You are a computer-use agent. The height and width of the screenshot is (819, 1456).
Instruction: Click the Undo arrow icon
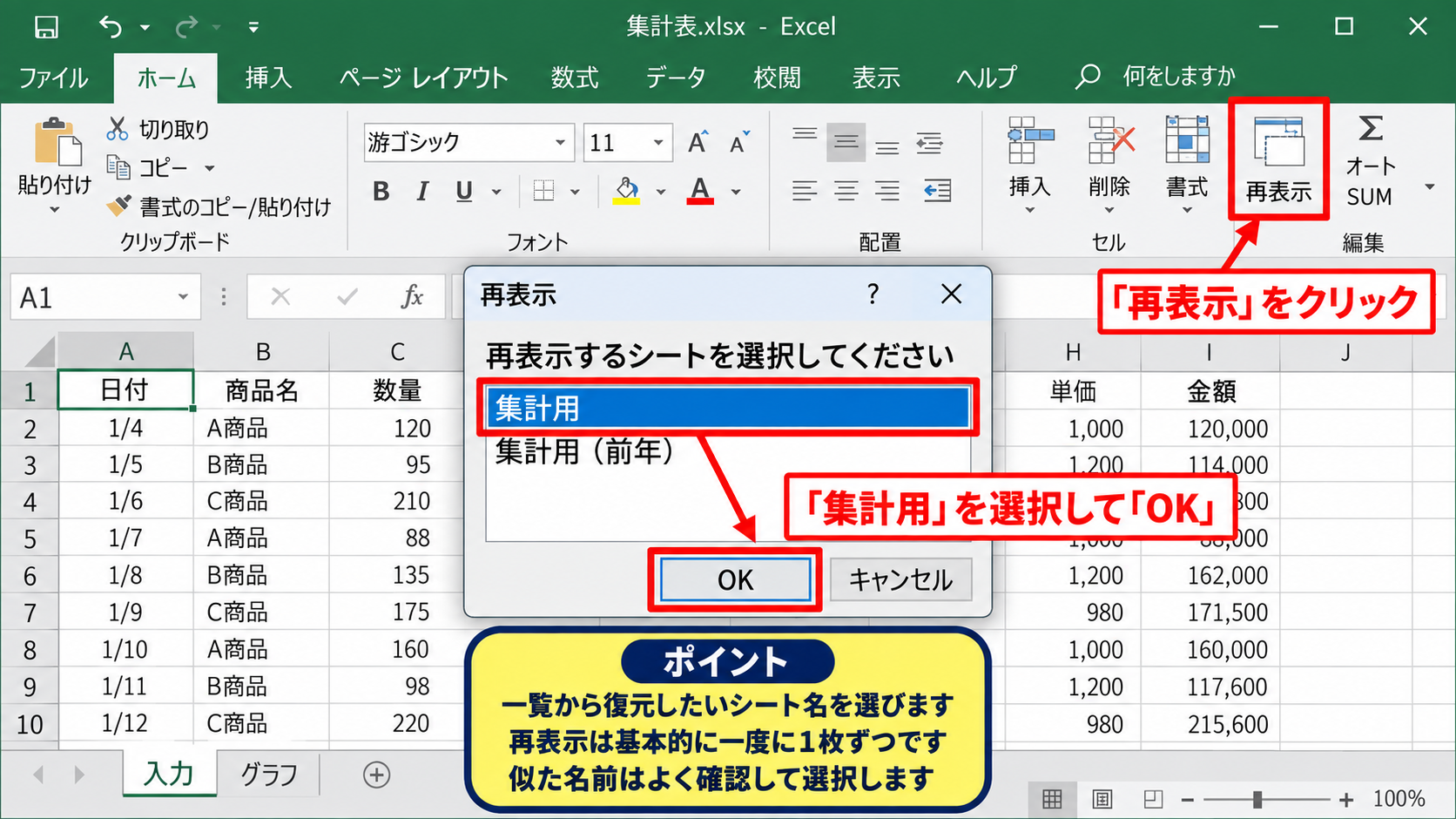point(111,27)
